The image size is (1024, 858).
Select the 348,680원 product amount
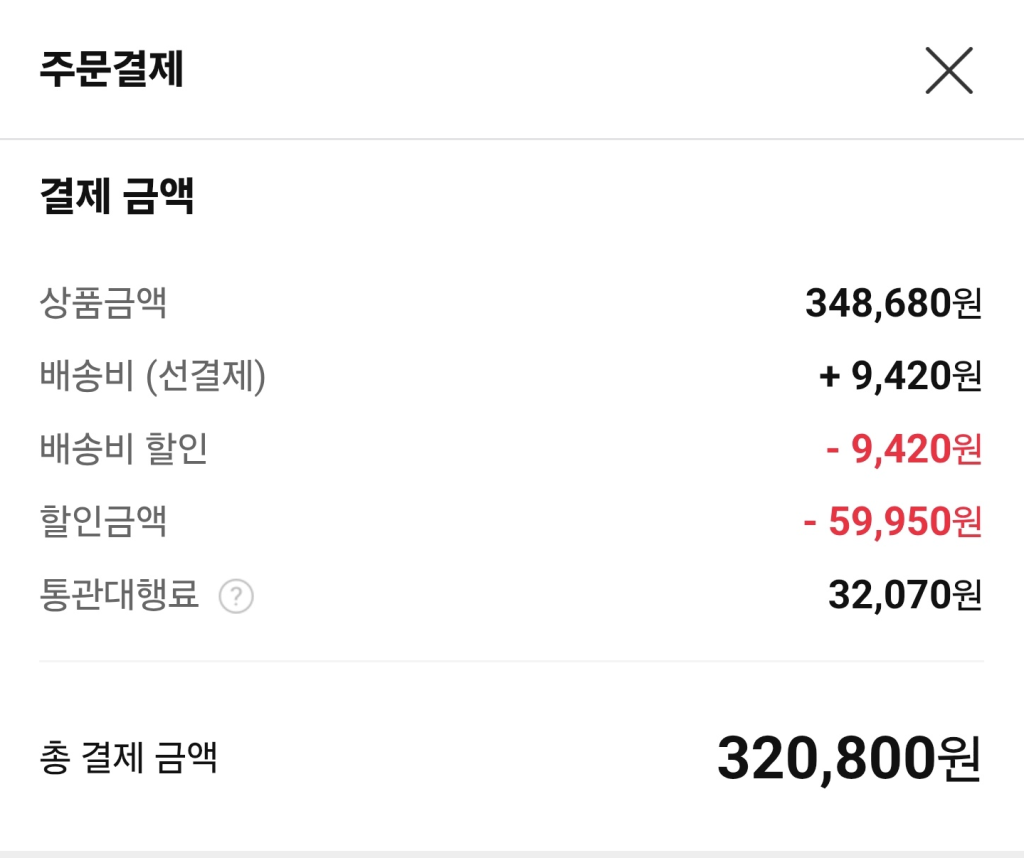(x=893, y=303)
